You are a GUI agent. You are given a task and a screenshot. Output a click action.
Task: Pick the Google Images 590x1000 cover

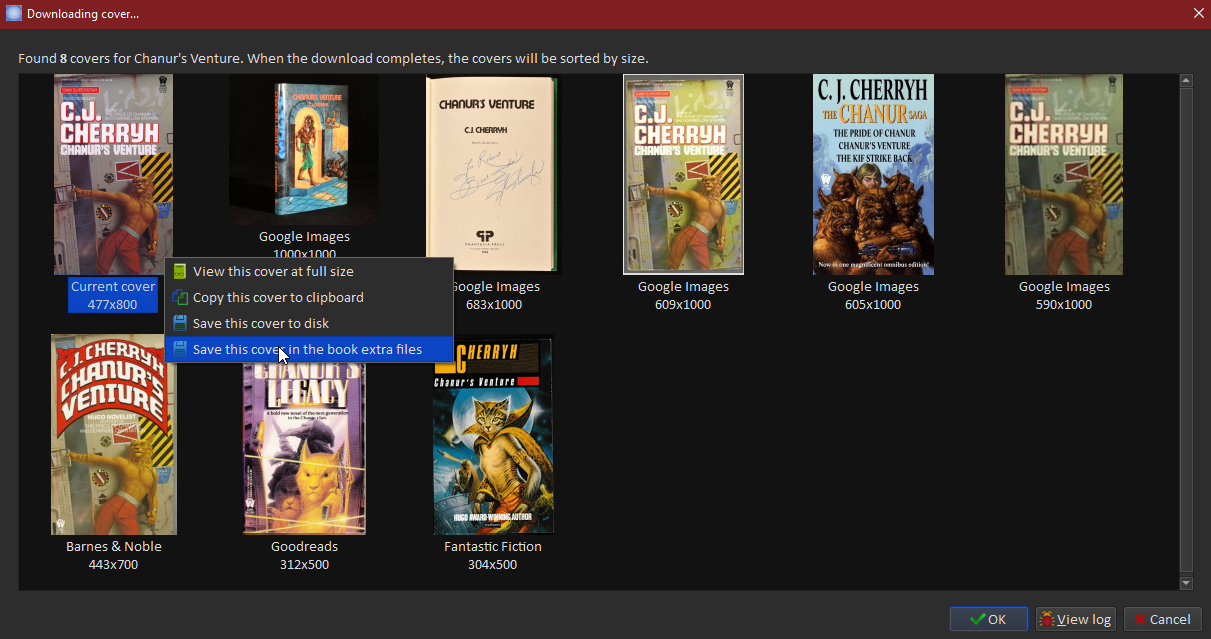click(1064, 175)
